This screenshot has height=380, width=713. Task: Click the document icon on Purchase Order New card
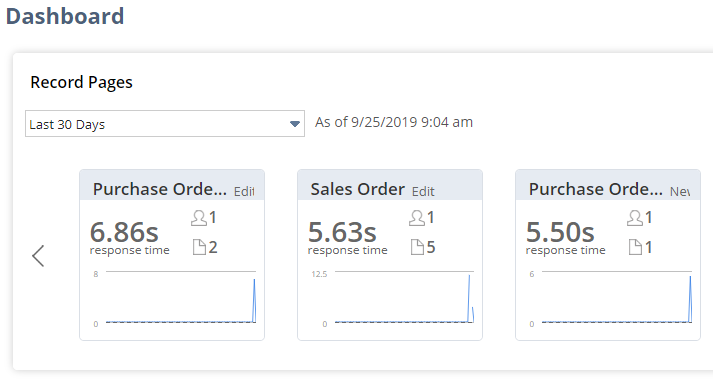[x=635, y=247]
